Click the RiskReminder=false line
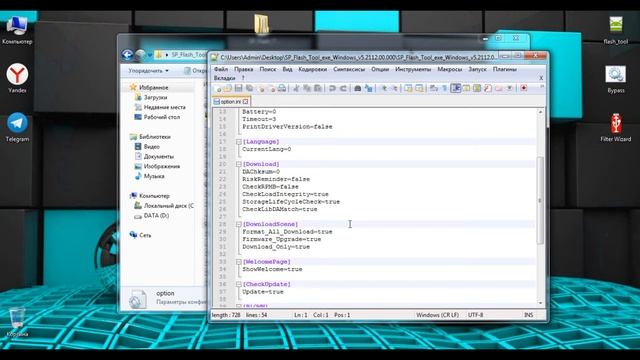 coord(276,179)
